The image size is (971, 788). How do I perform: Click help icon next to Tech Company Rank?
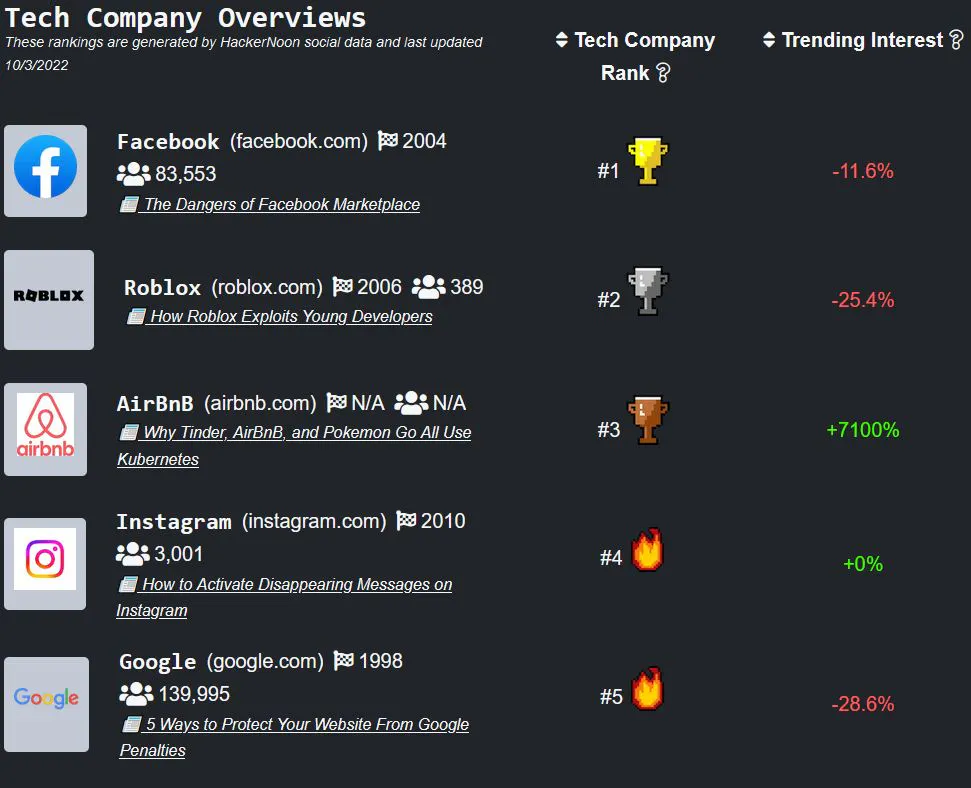pos(662,73)
